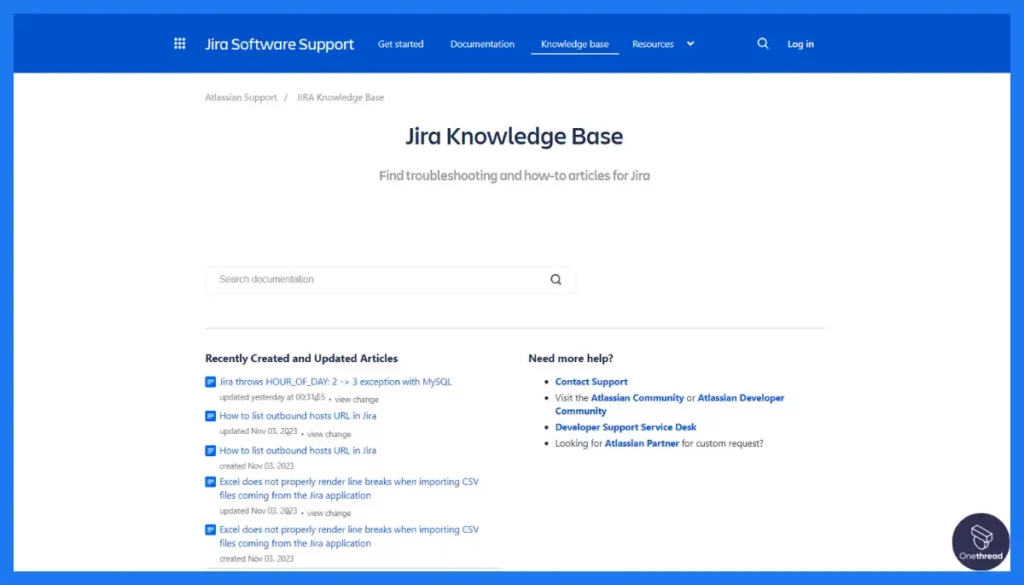The height and width of the screenshot is (585, 1024).
Task: View change for Excel CSV article
Action: click(x=329, y=513)
